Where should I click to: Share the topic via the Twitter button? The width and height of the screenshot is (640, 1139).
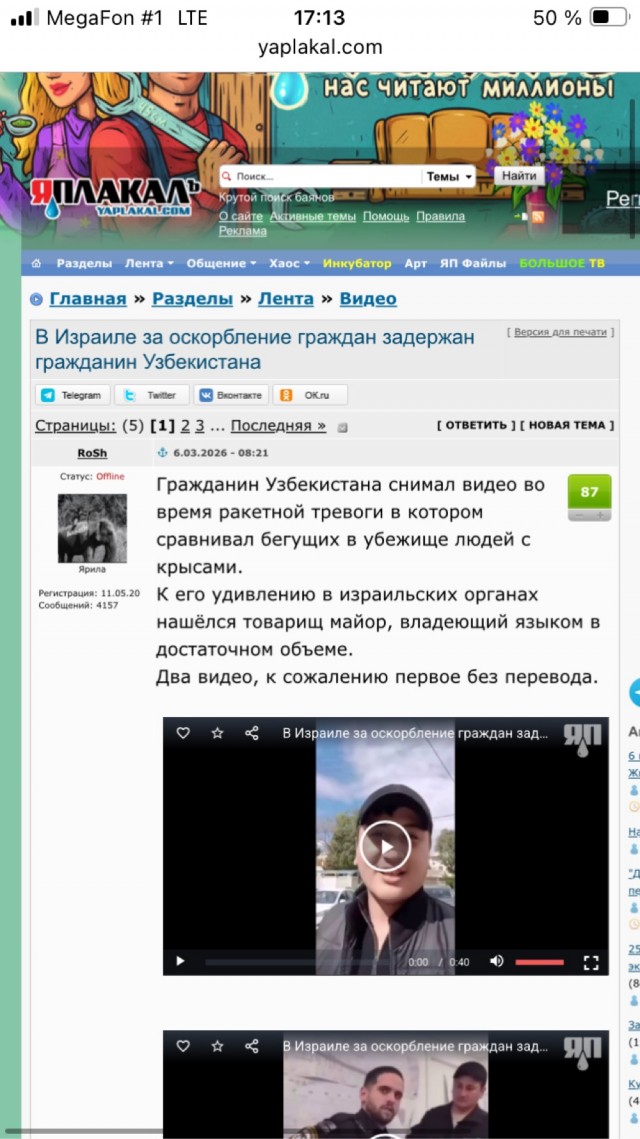(152, 395)
